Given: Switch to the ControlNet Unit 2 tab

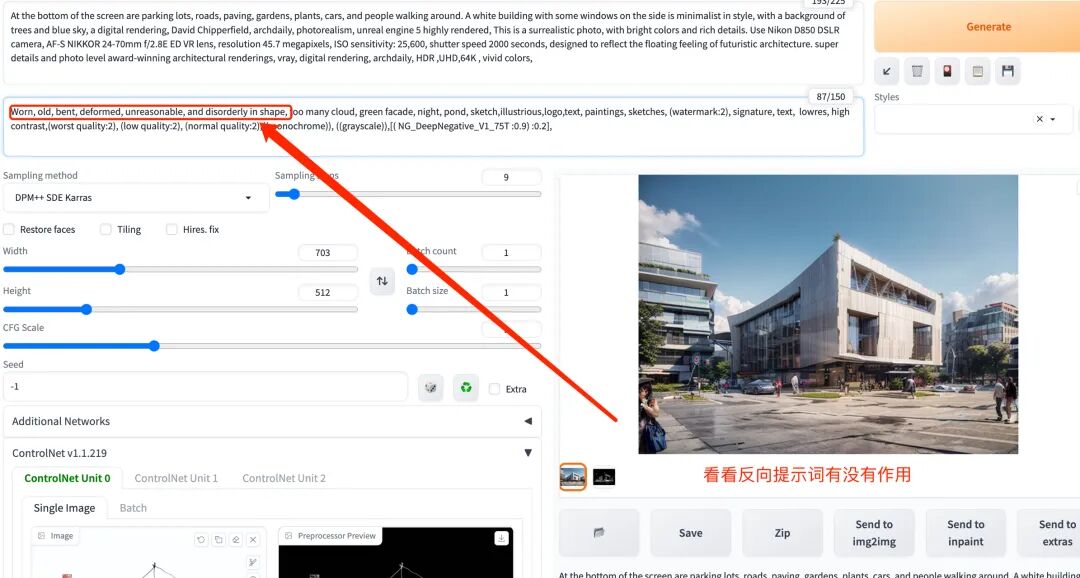Looking at the screenshot, I should pos(284,478).
